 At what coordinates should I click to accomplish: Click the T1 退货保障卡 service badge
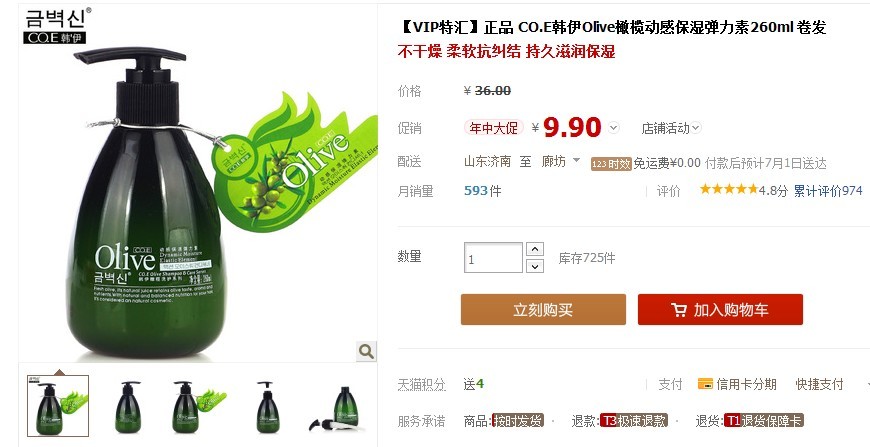(x=763, y=421)
